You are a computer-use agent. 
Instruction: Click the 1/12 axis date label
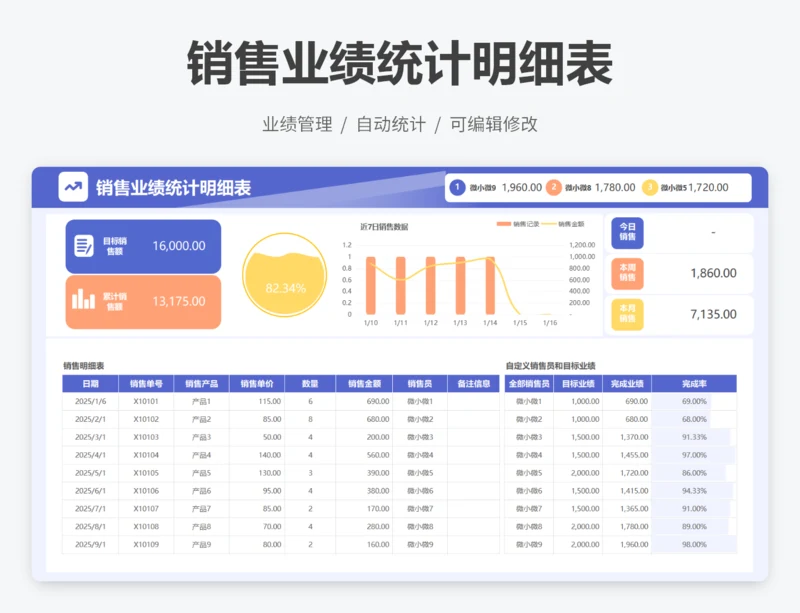pos(431,323)
